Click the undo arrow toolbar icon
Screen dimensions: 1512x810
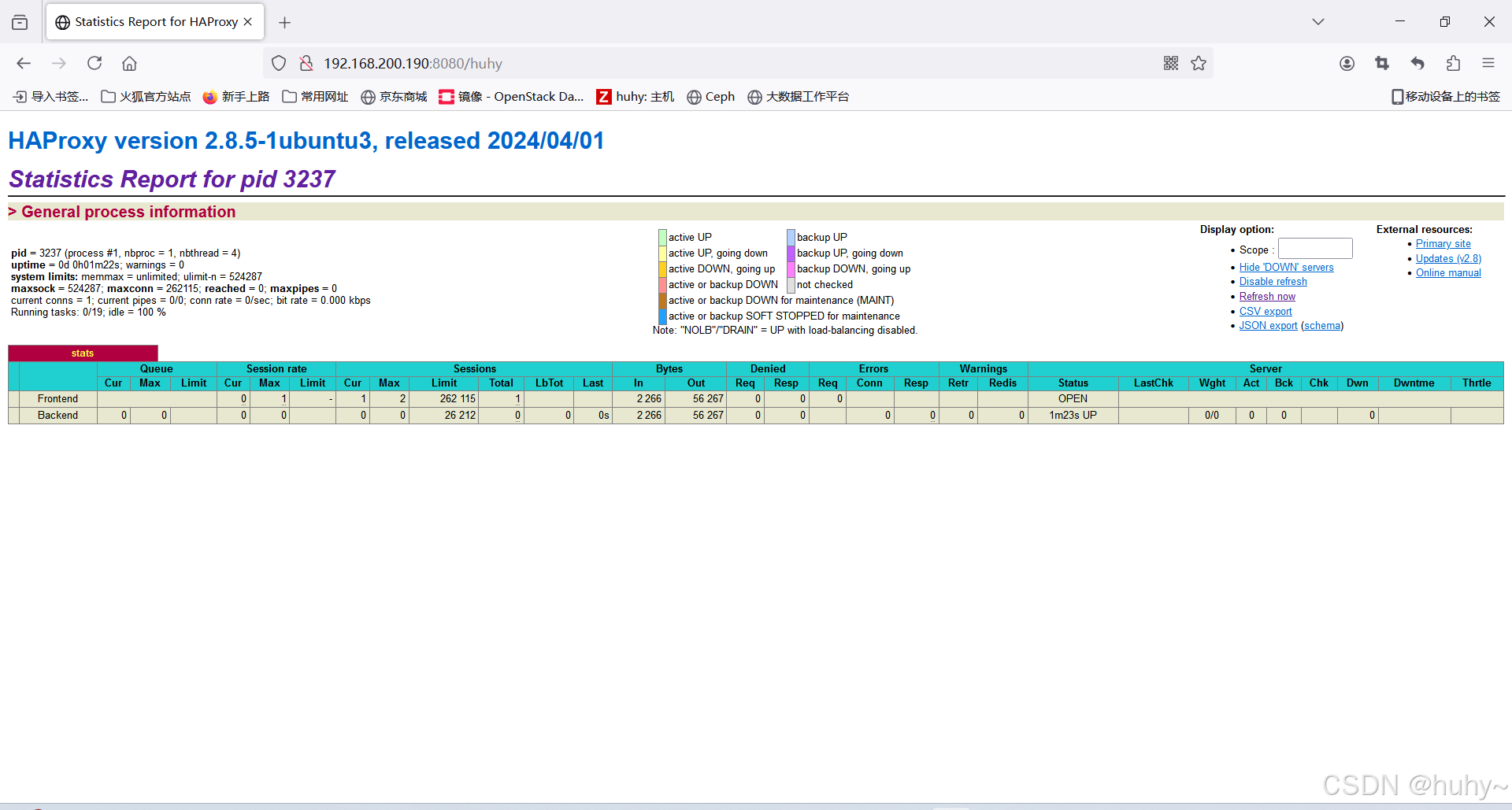pos(1417,63)
